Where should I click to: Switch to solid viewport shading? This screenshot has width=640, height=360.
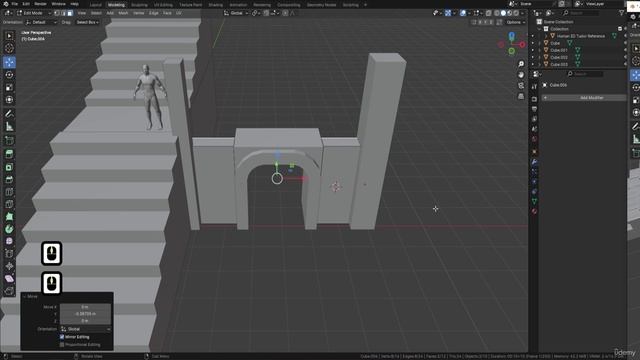point(503,13)
